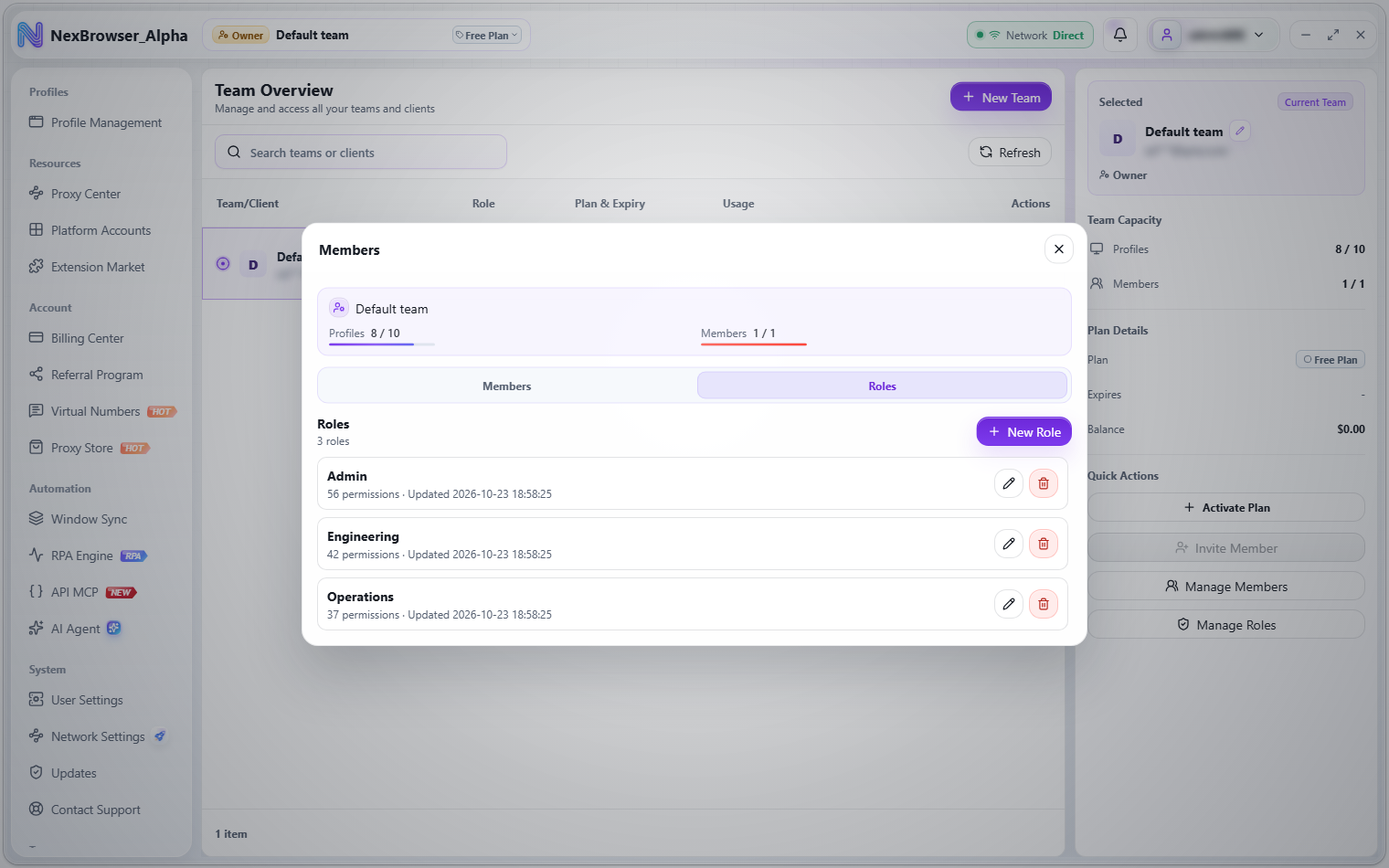Launch AI Agent
This screenshot has width=1389, height=868.
(x=75, y=629)
